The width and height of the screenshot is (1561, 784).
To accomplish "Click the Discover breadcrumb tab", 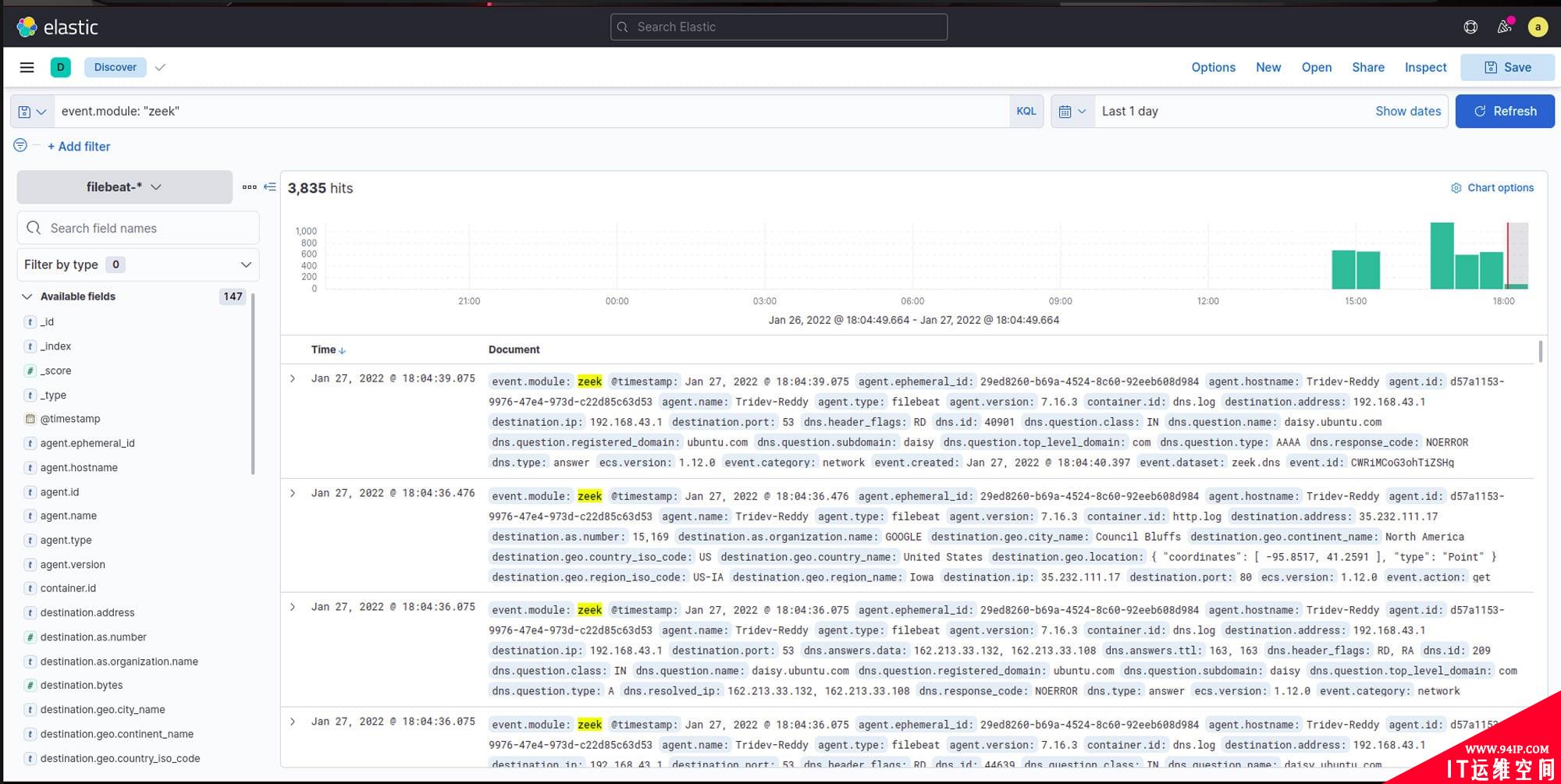I will pos(116,67).
